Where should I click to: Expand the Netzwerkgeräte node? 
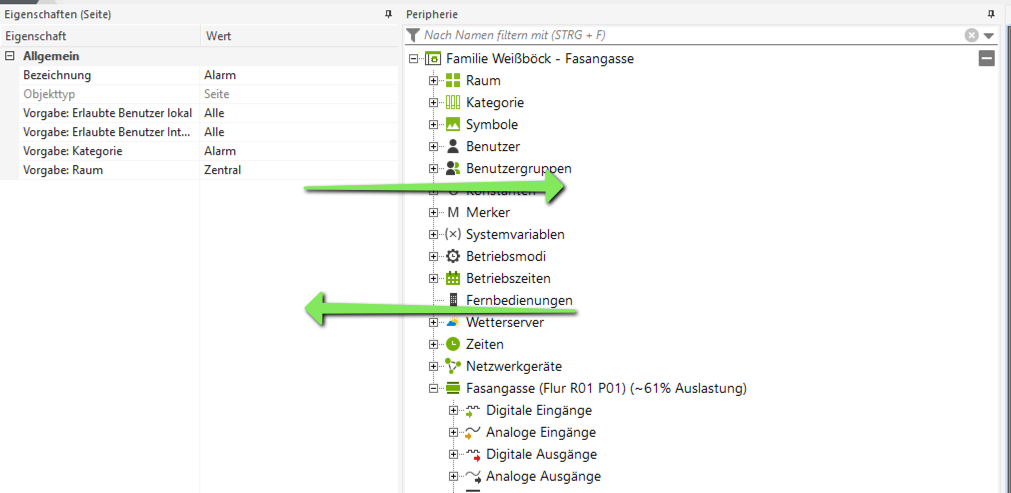click(433, 366)
